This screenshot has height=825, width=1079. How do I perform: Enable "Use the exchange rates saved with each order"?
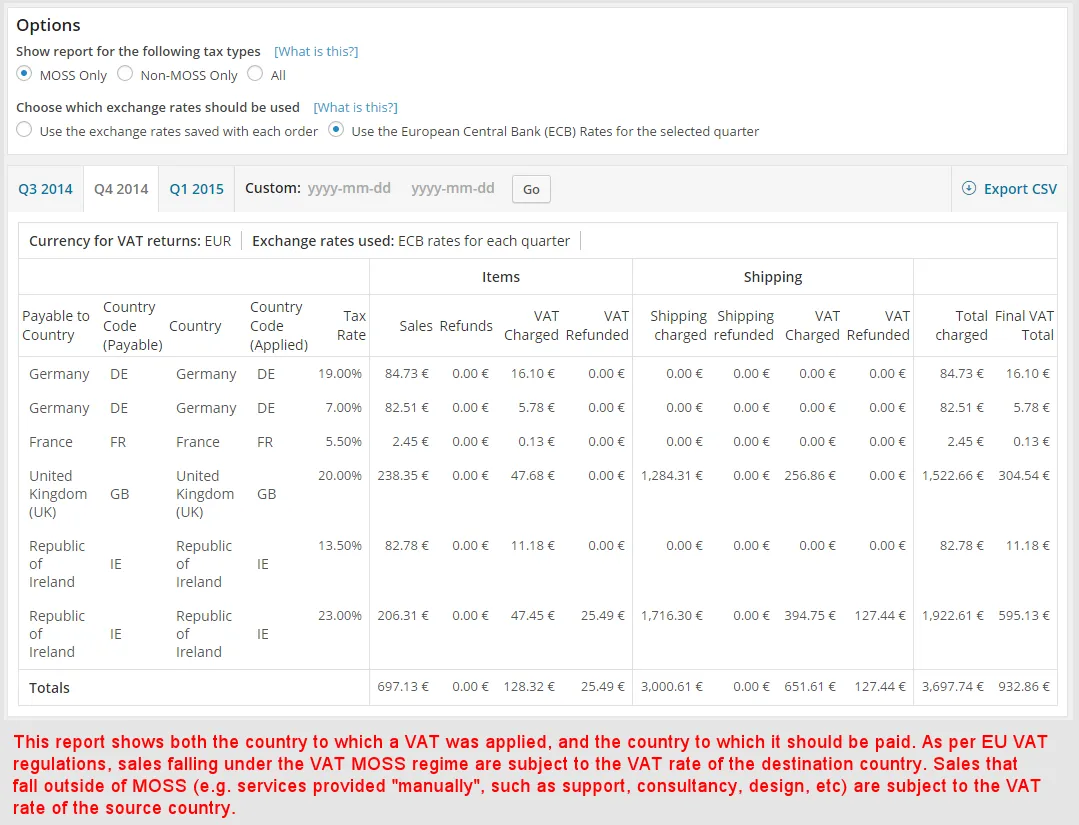(22, 131)
